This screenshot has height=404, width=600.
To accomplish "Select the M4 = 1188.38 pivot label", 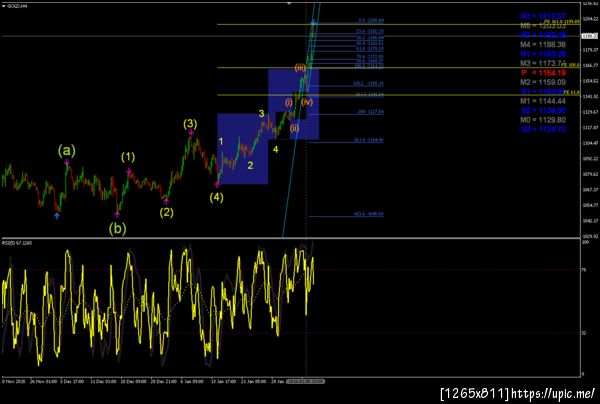I will (543, 44).
